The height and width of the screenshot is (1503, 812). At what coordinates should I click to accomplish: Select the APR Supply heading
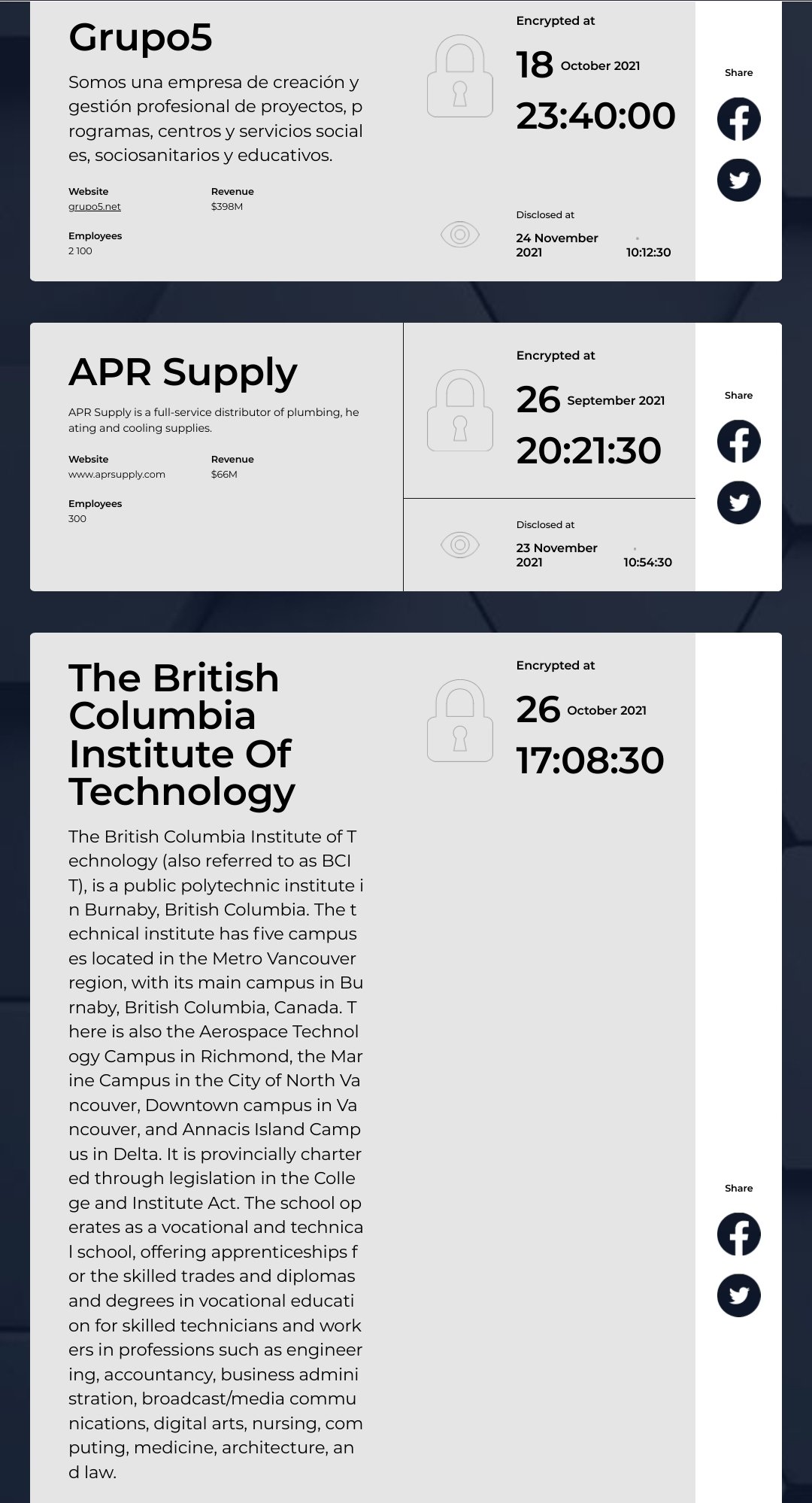point(183,372)
